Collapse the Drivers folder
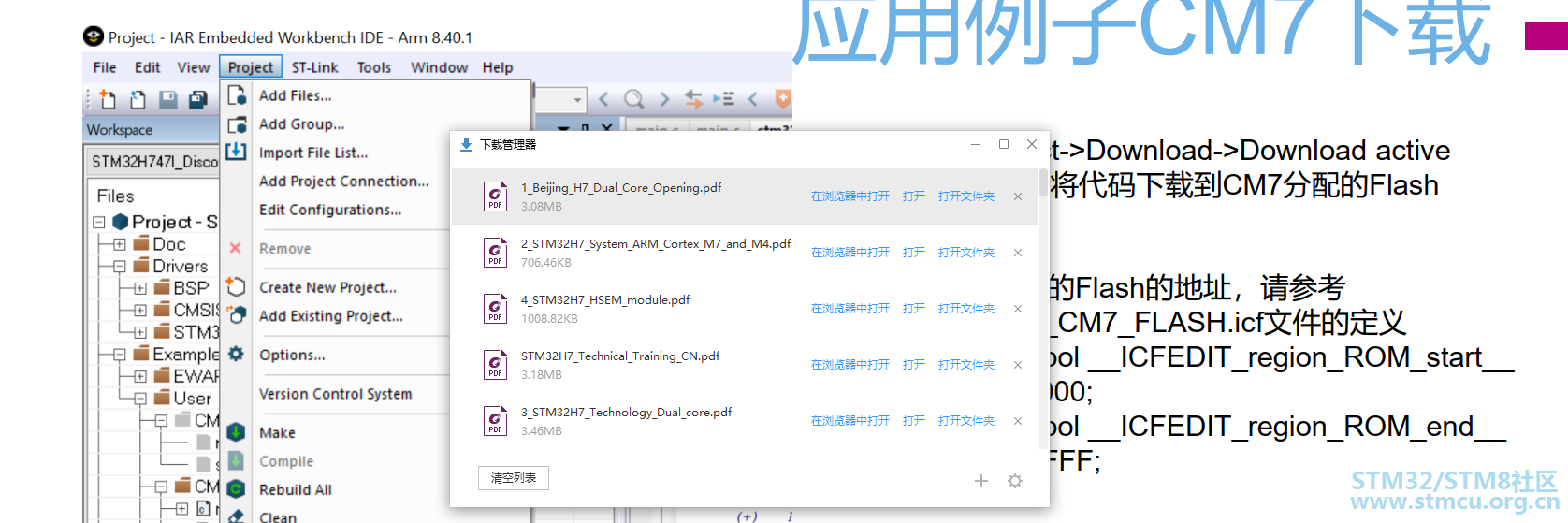Viewport: 1568px width, 523px height. pos(120,267)
